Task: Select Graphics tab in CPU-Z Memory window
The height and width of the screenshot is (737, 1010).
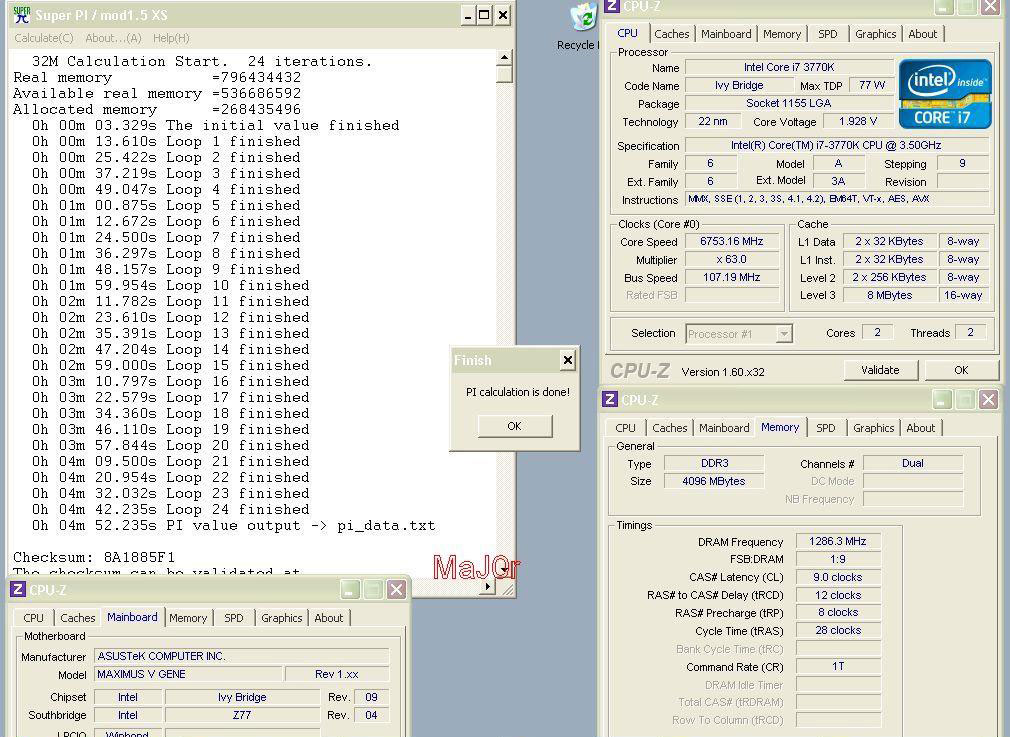Action: pyautogui.click(x=873, y=428)
